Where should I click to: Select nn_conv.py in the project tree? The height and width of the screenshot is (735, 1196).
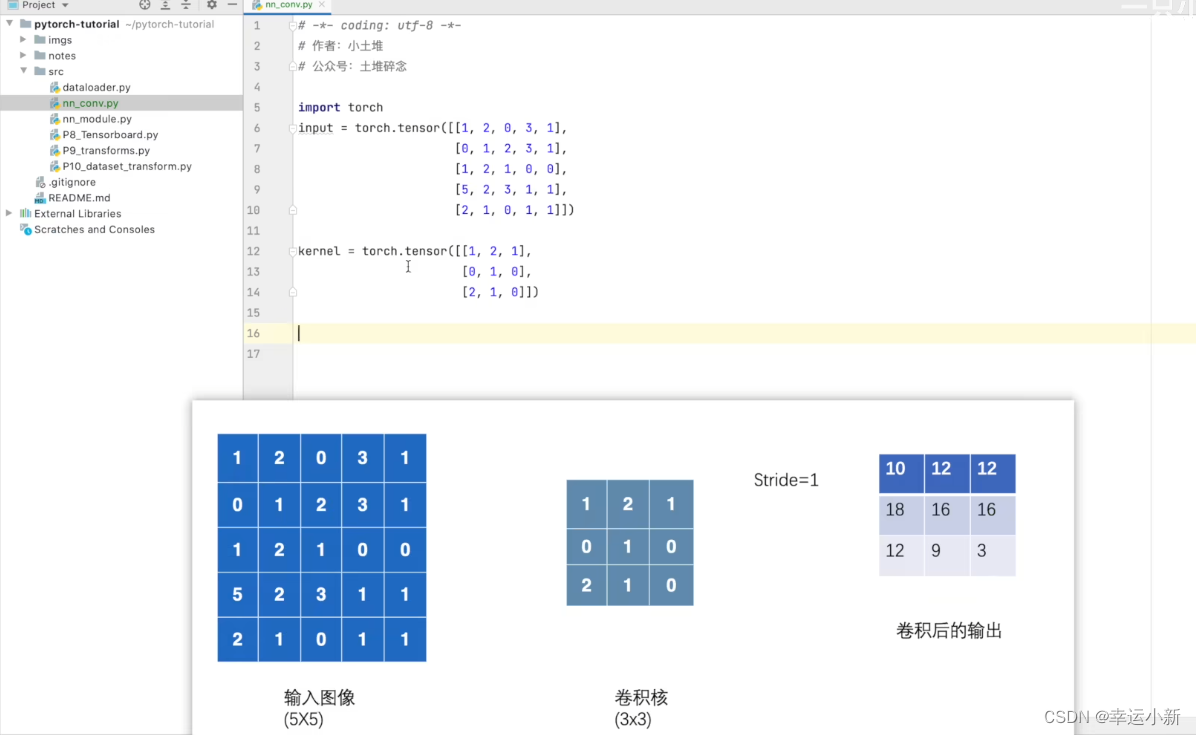pyautogui.click(x=90, y=103)
